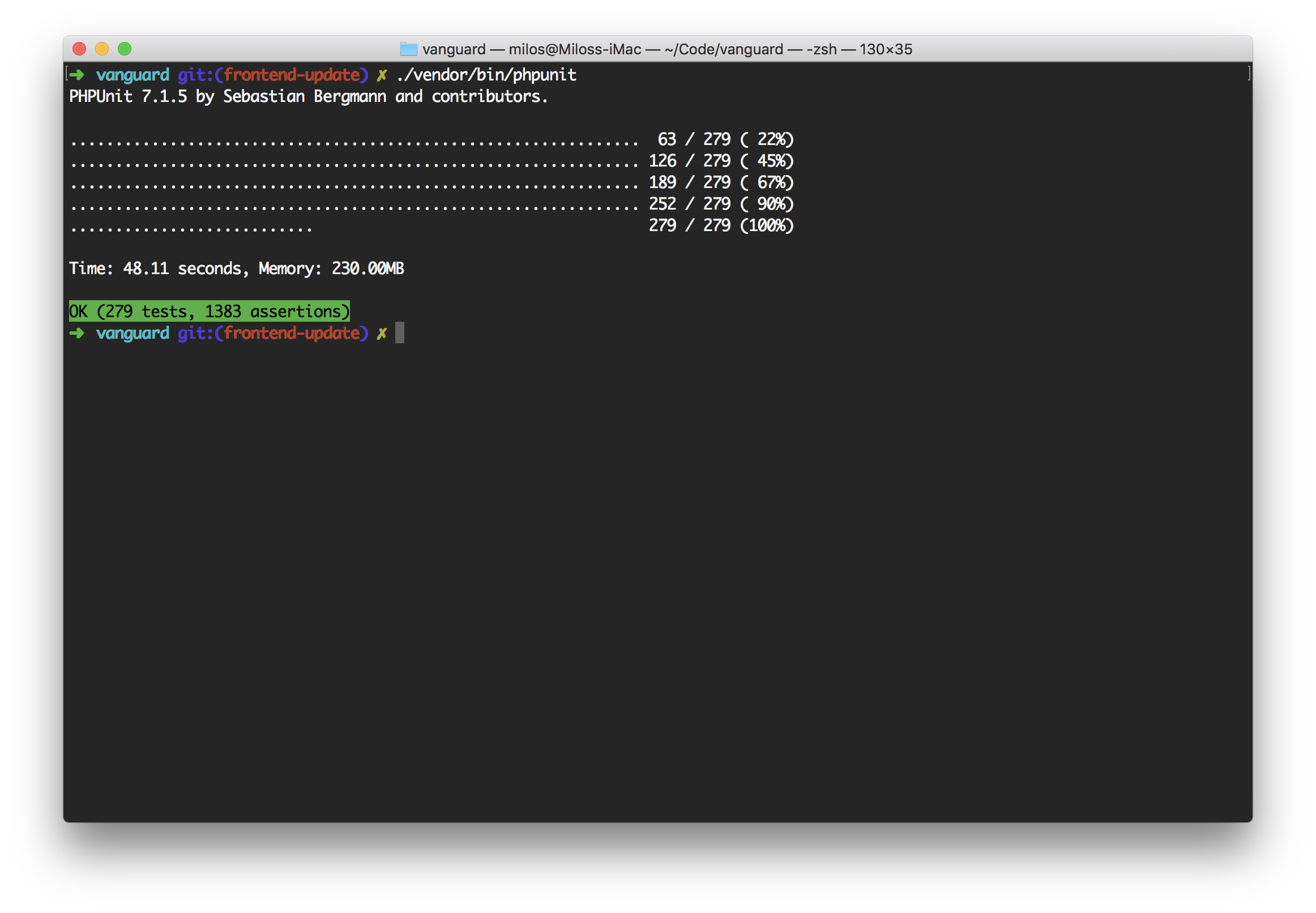Image resolution: width=1316 pixels, height=913 pixels.
Task: Click the second prompt arrow at bottom line
Action: [x=77, y=333]
